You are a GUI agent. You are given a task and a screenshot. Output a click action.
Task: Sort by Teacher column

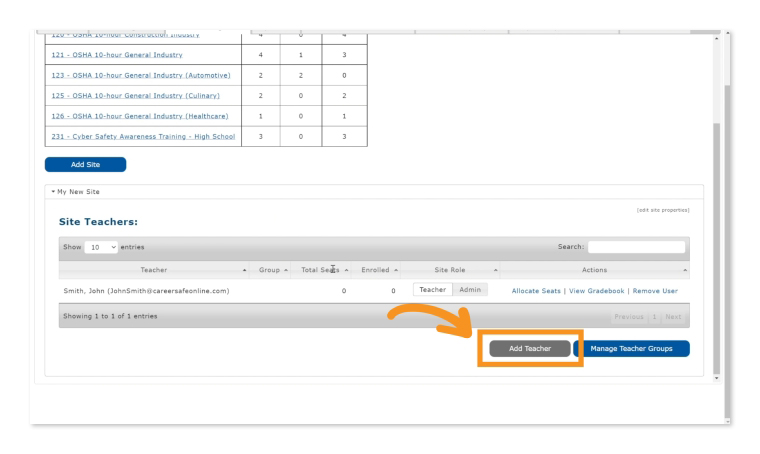[x=154, y=270]
